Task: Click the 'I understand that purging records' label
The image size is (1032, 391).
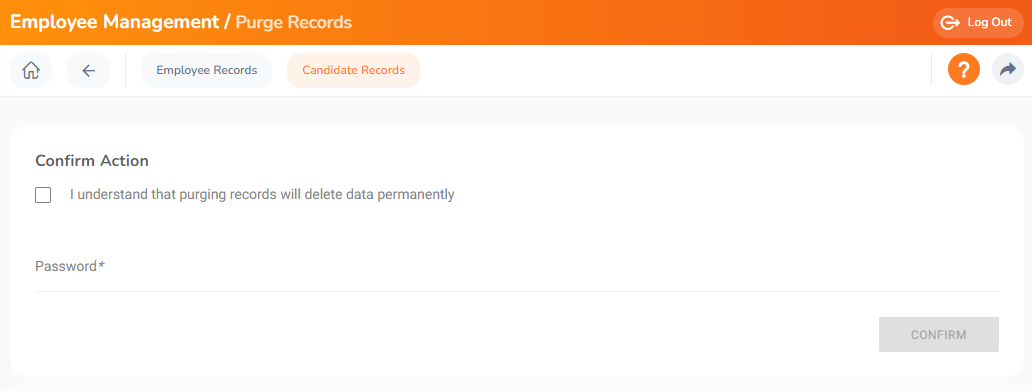Action: pos(262,195)
